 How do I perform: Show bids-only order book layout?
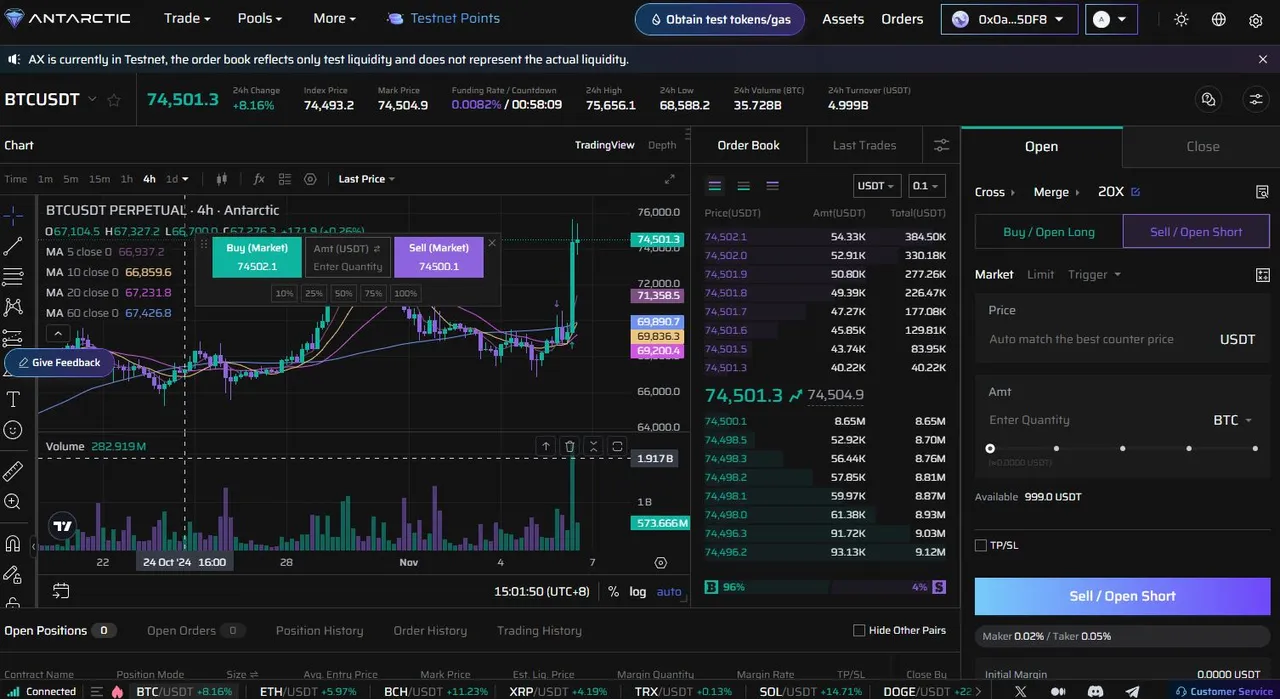point(743,186)
